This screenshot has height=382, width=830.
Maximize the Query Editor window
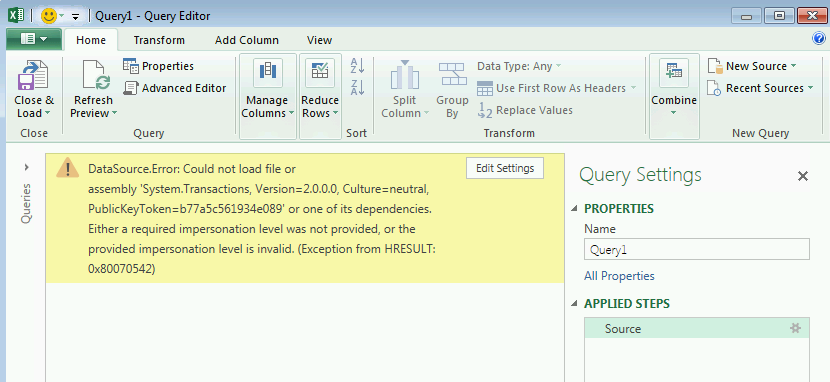click(779, 16)
